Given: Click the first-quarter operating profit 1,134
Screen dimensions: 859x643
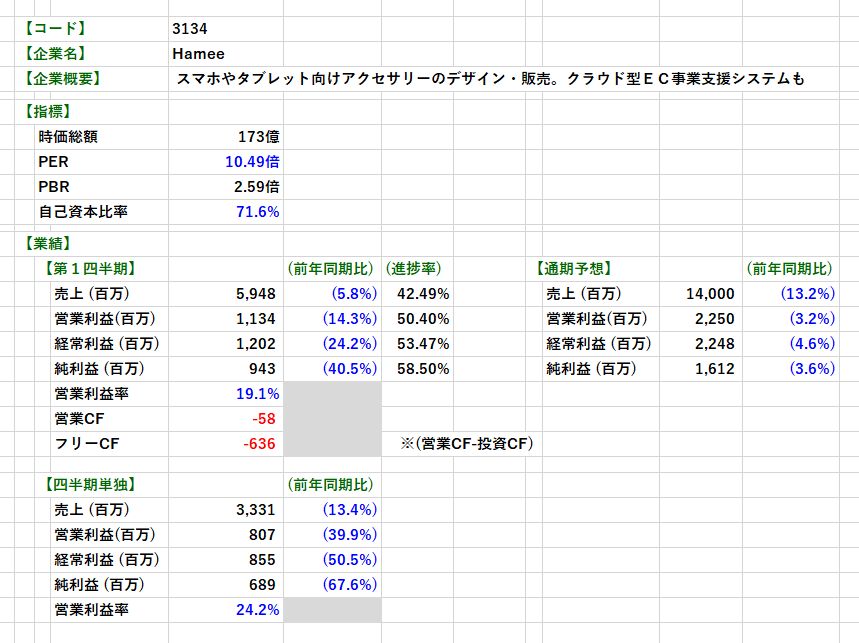Looking at the screenshot, I should coord(255,319).
